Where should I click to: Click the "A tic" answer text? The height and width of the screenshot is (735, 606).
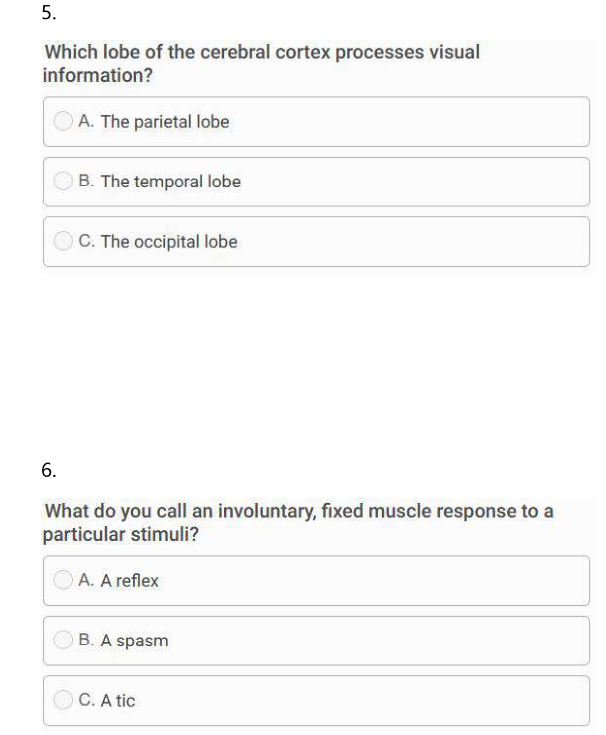(118, 701)
